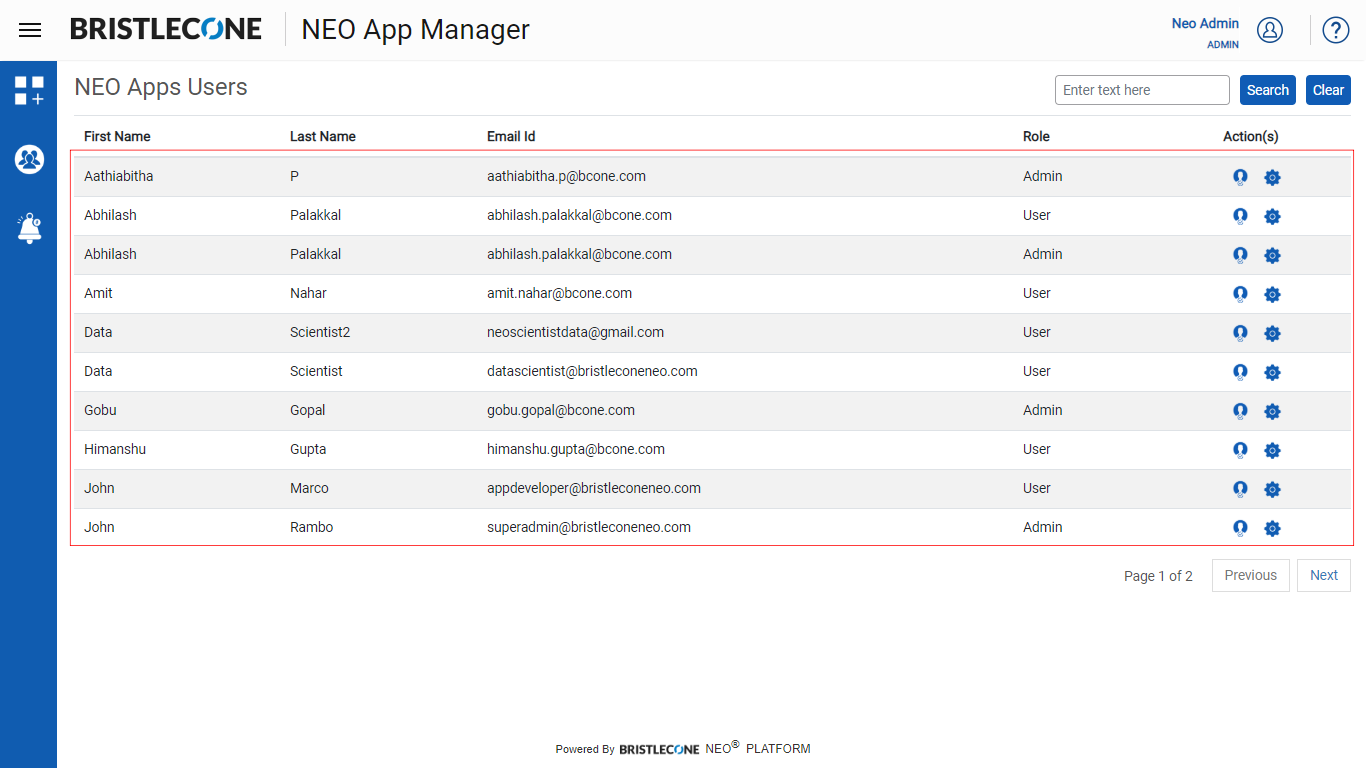Select email aathiabitha.p@bcone.com
The width and height of the screenshot is (1366, 768).
pos(566,176)
